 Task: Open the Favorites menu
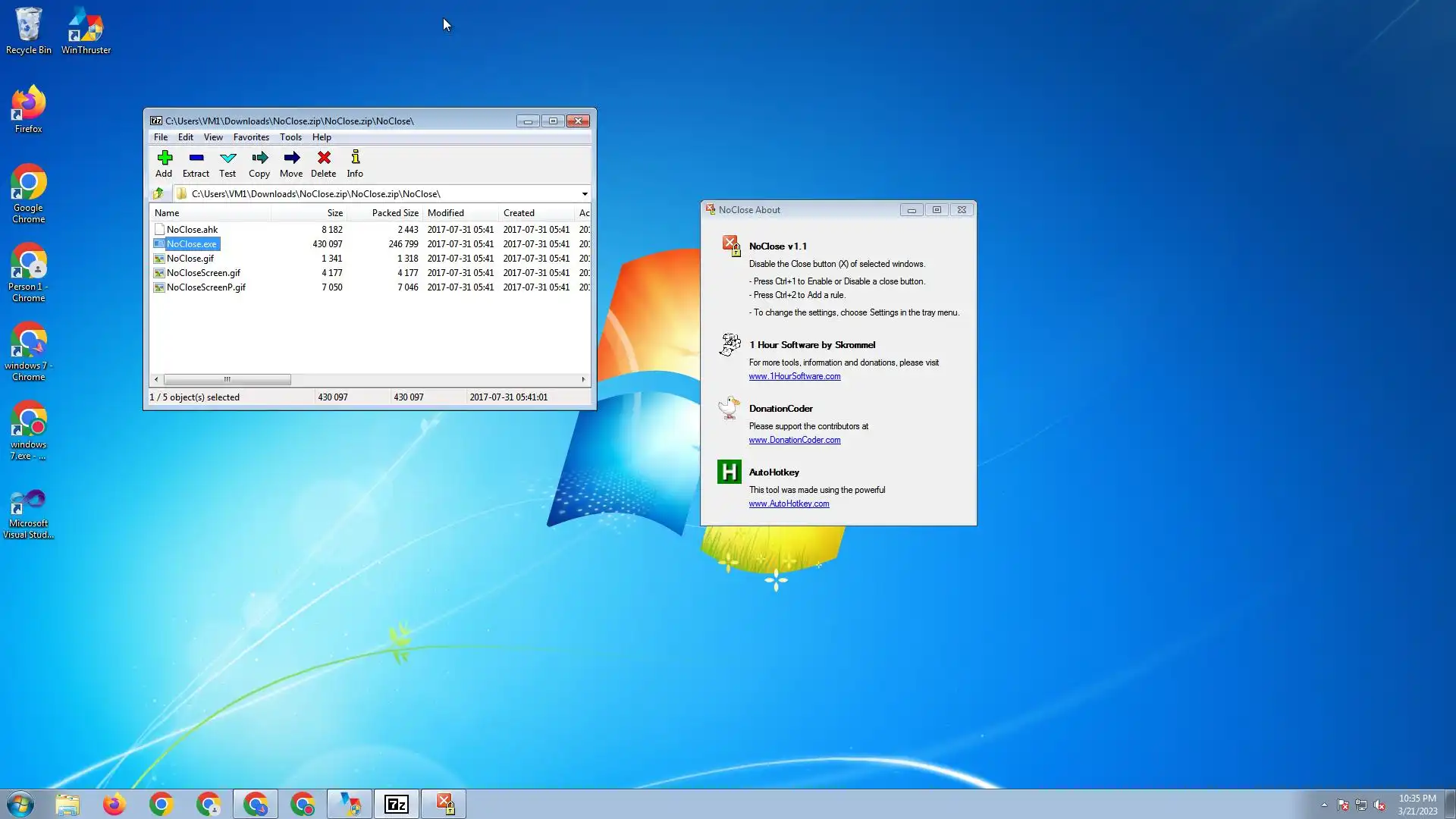(x=251, y=137)
